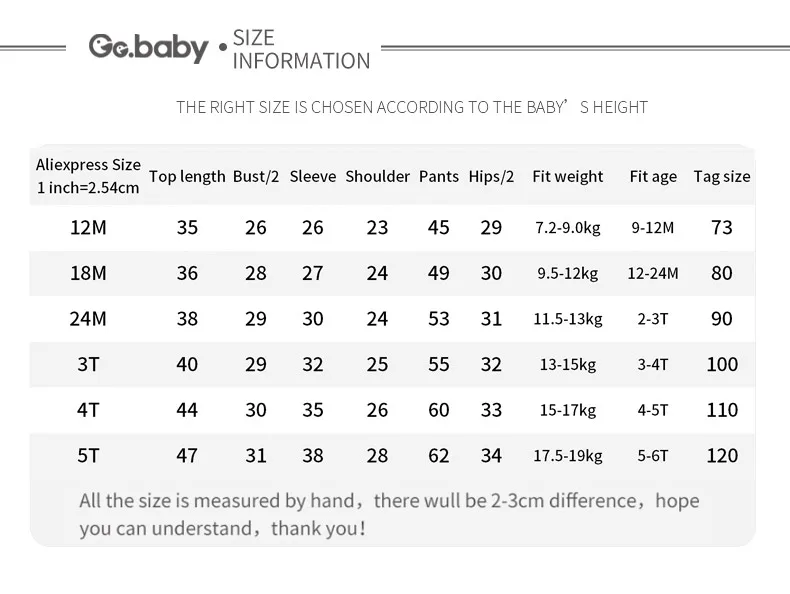790x594 pixels.
Task: Select the SIZE INFORMATION heading
Action: pos(301,49)
